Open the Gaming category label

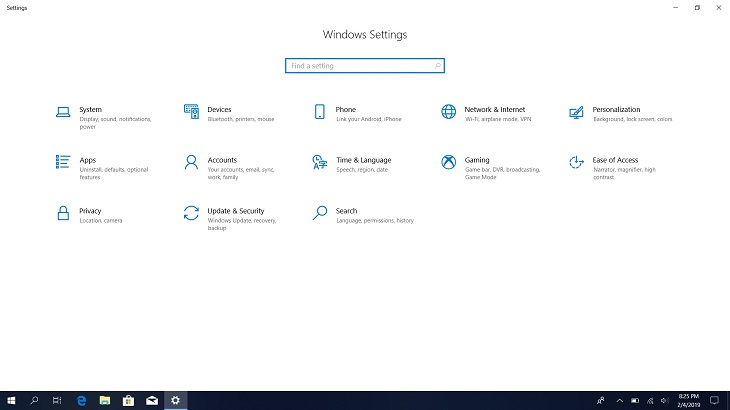477,160
